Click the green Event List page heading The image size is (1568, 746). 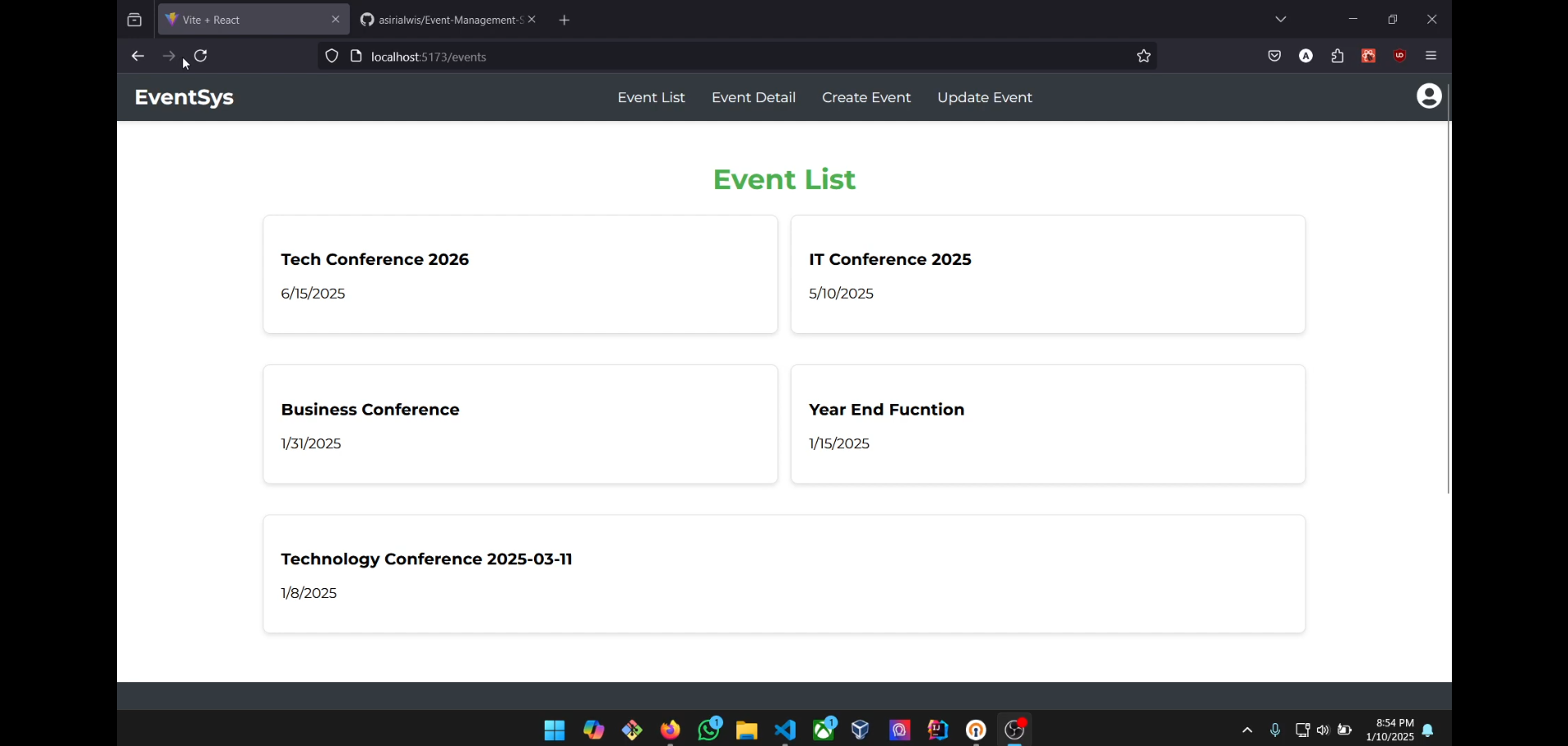(x=784, y=179)
